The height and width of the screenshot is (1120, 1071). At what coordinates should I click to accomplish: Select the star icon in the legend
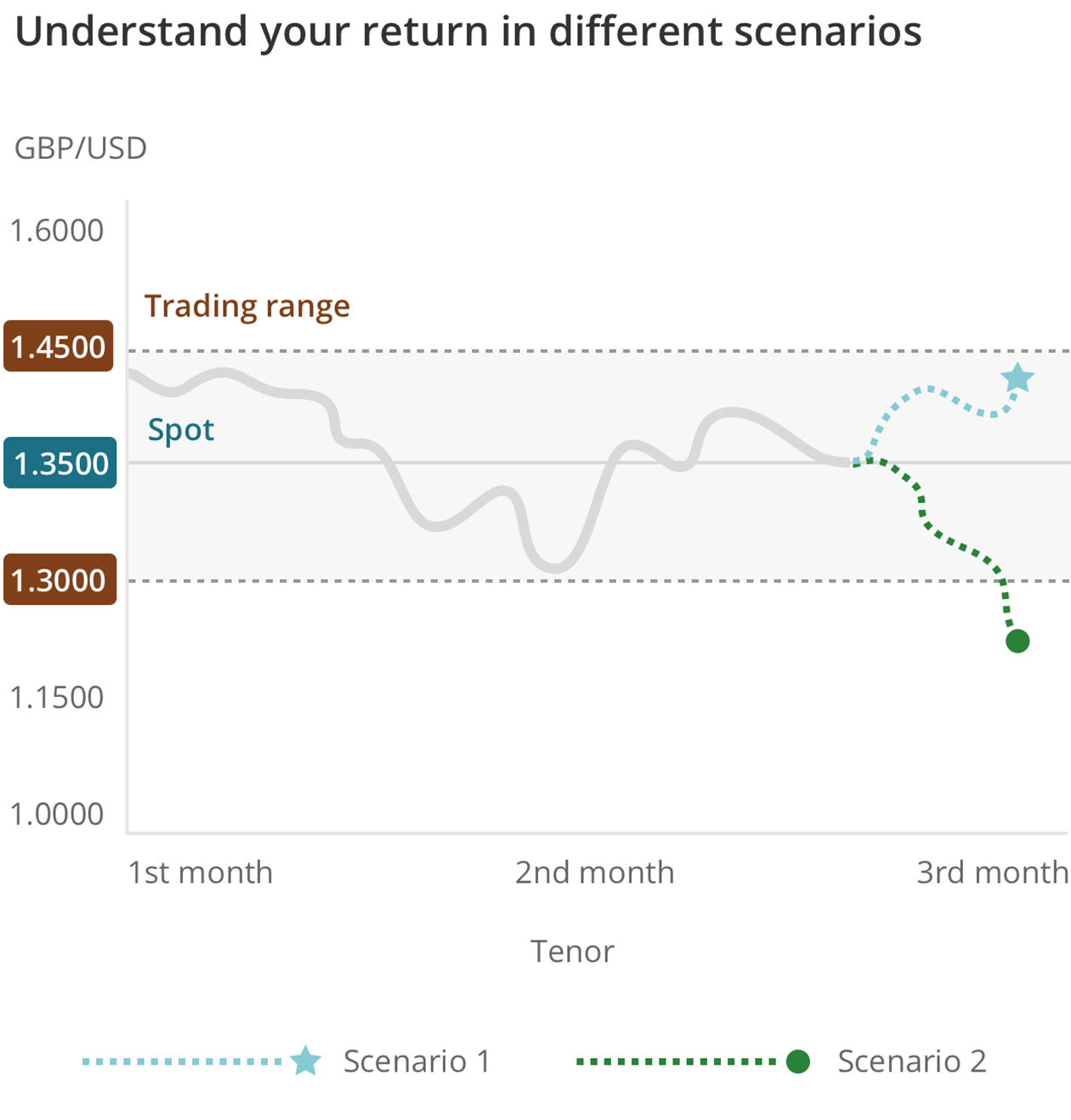pos(305,1061)
